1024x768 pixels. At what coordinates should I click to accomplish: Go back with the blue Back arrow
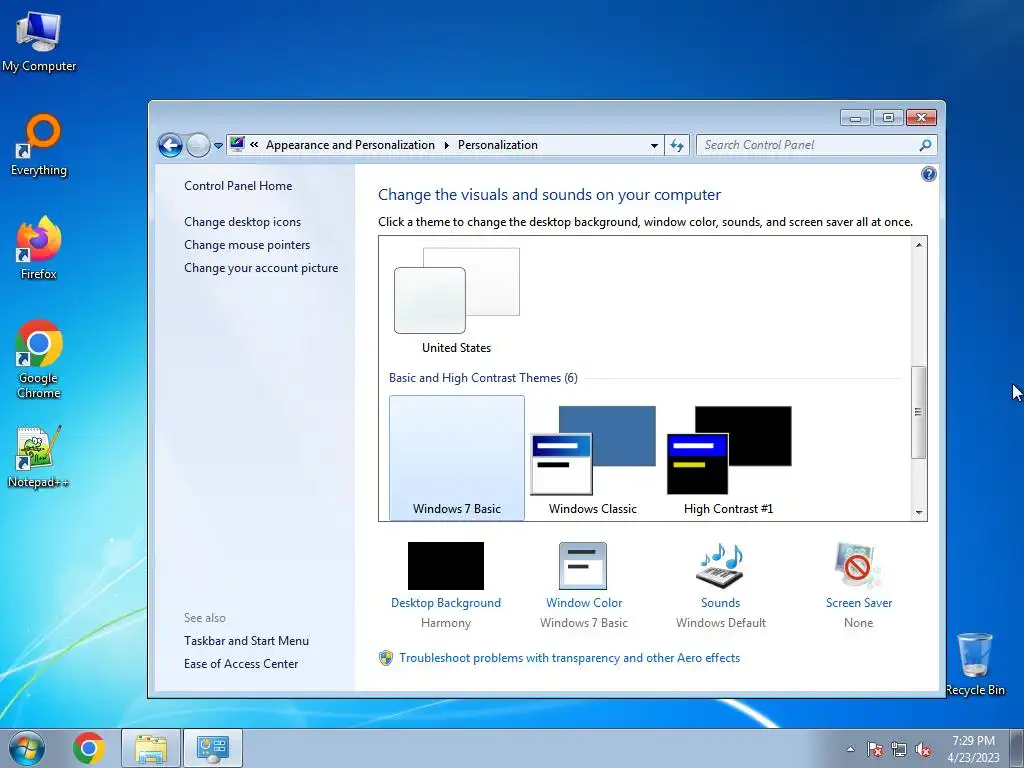click(170, 145)
